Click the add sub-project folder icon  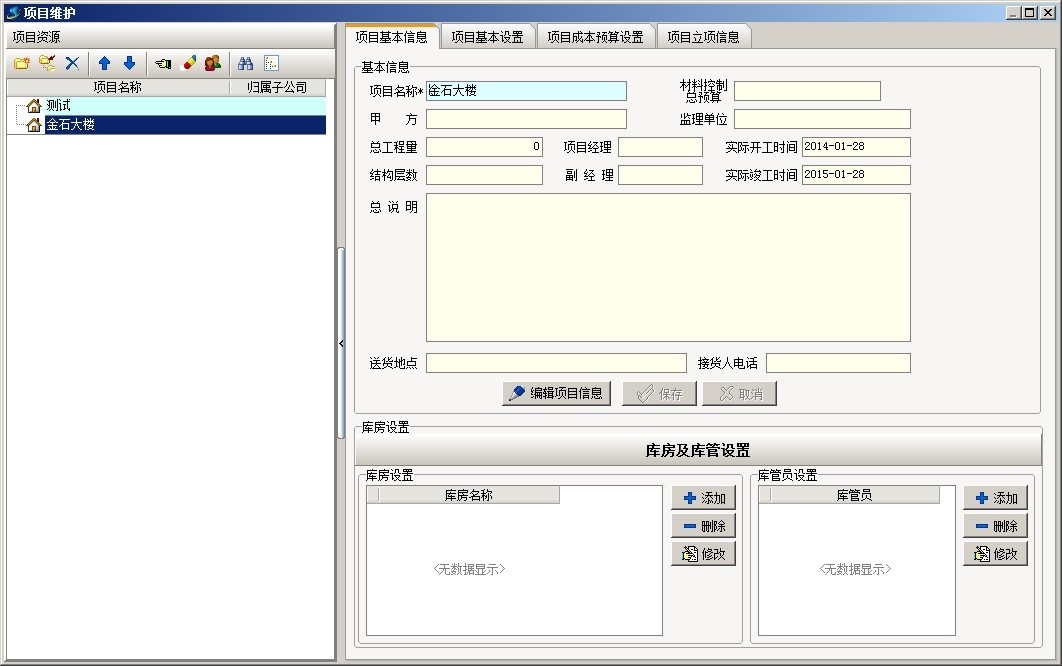(x=47, y=63)
